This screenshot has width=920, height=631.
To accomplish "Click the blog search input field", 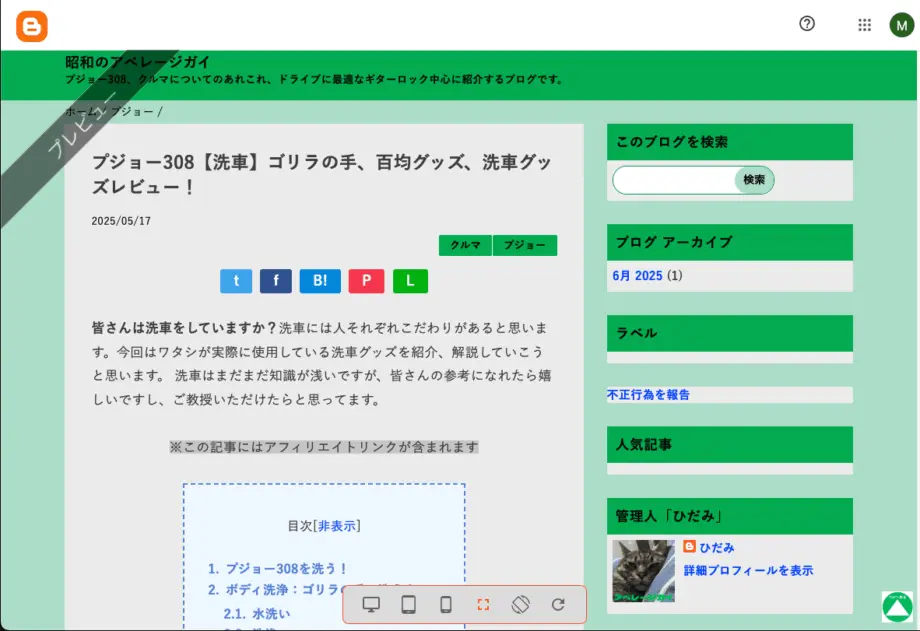I will 674,180.
